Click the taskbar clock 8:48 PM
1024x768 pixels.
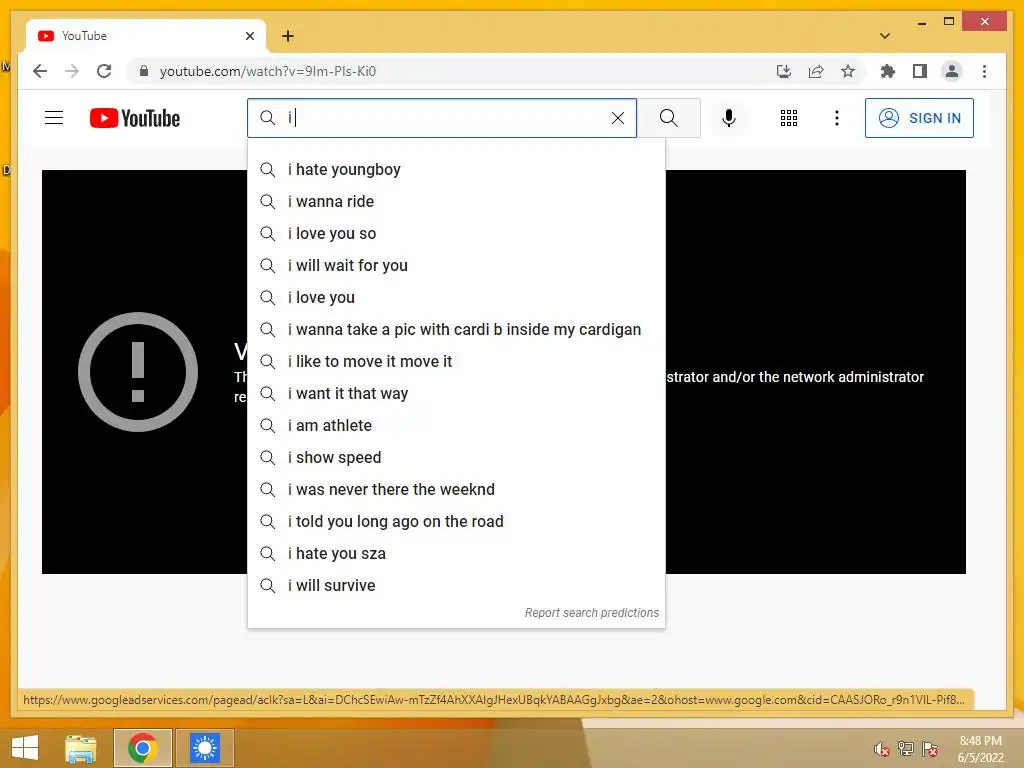(980, 741)
